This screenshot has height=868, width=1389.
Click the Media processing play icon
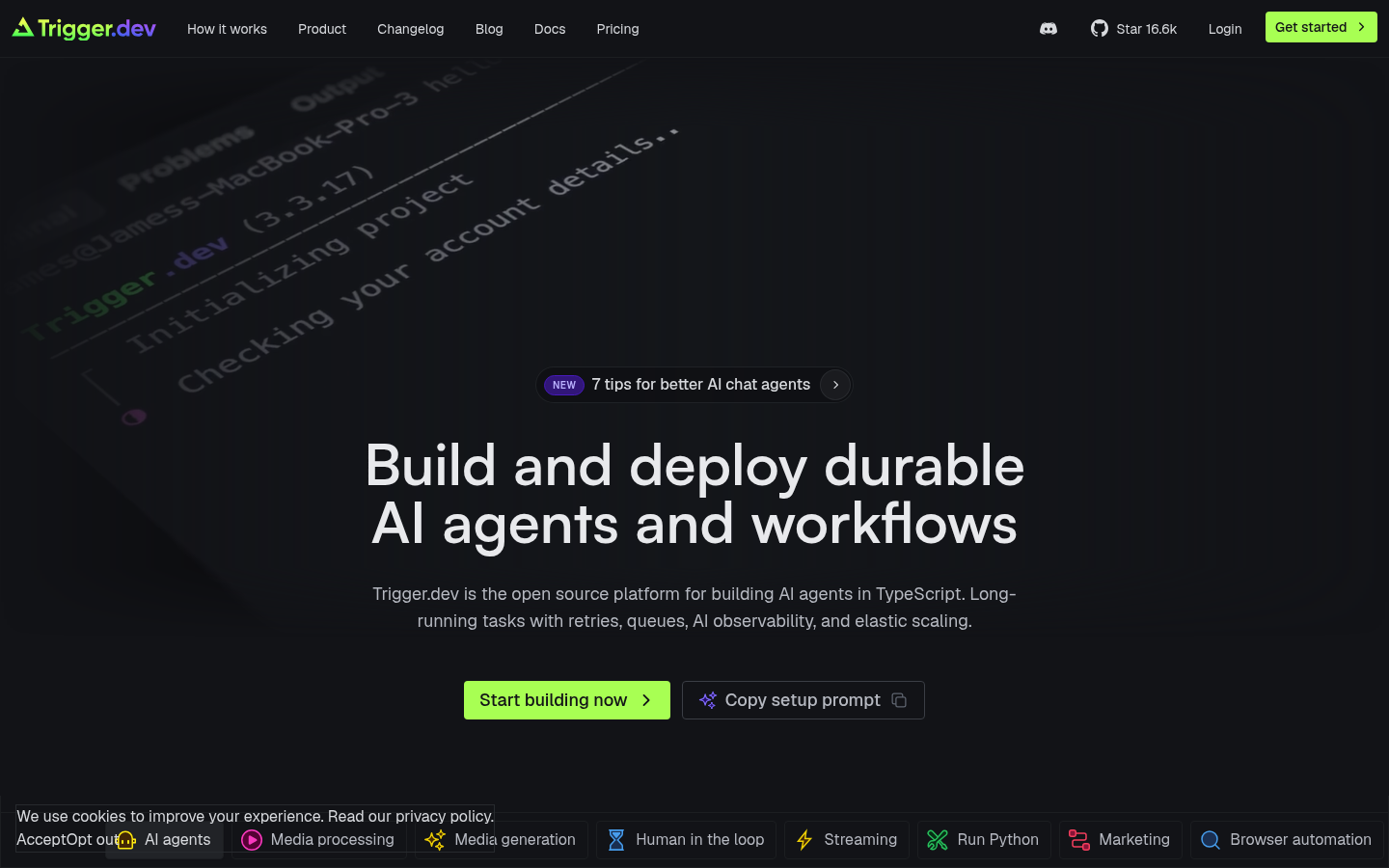click(252, 840)
